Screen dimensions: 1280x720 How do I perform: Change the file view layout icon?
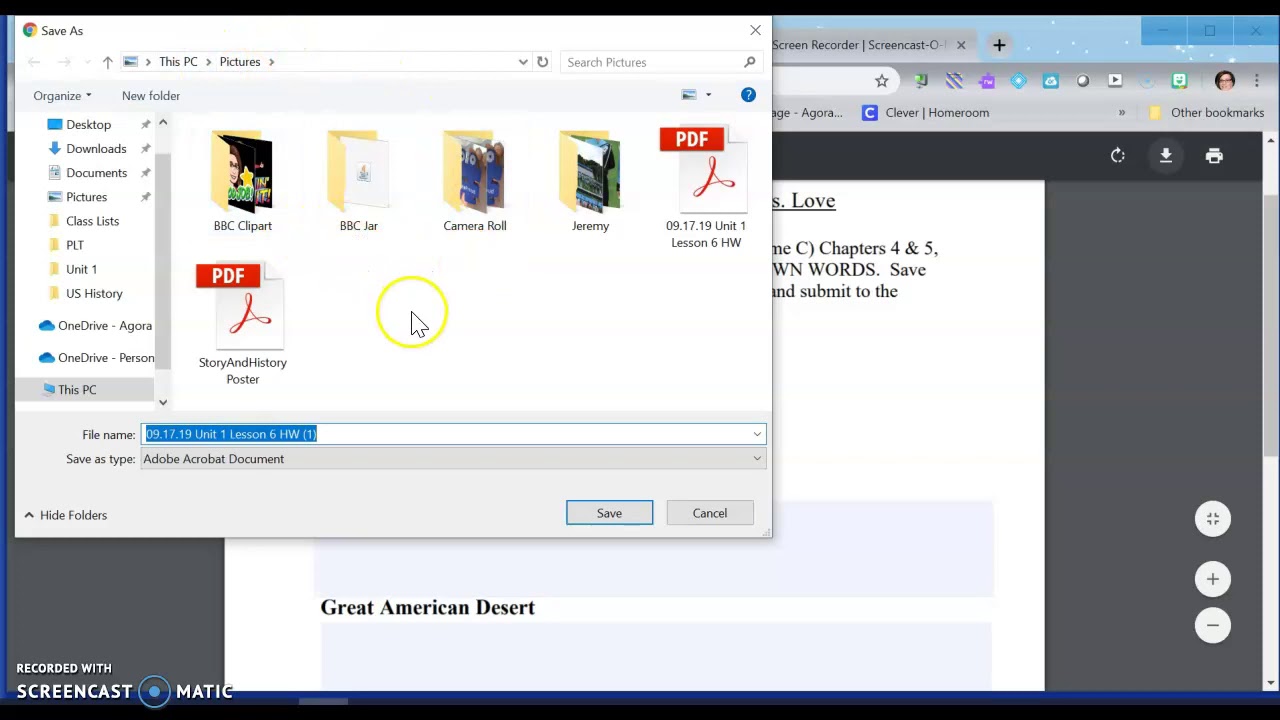(689, 95)
